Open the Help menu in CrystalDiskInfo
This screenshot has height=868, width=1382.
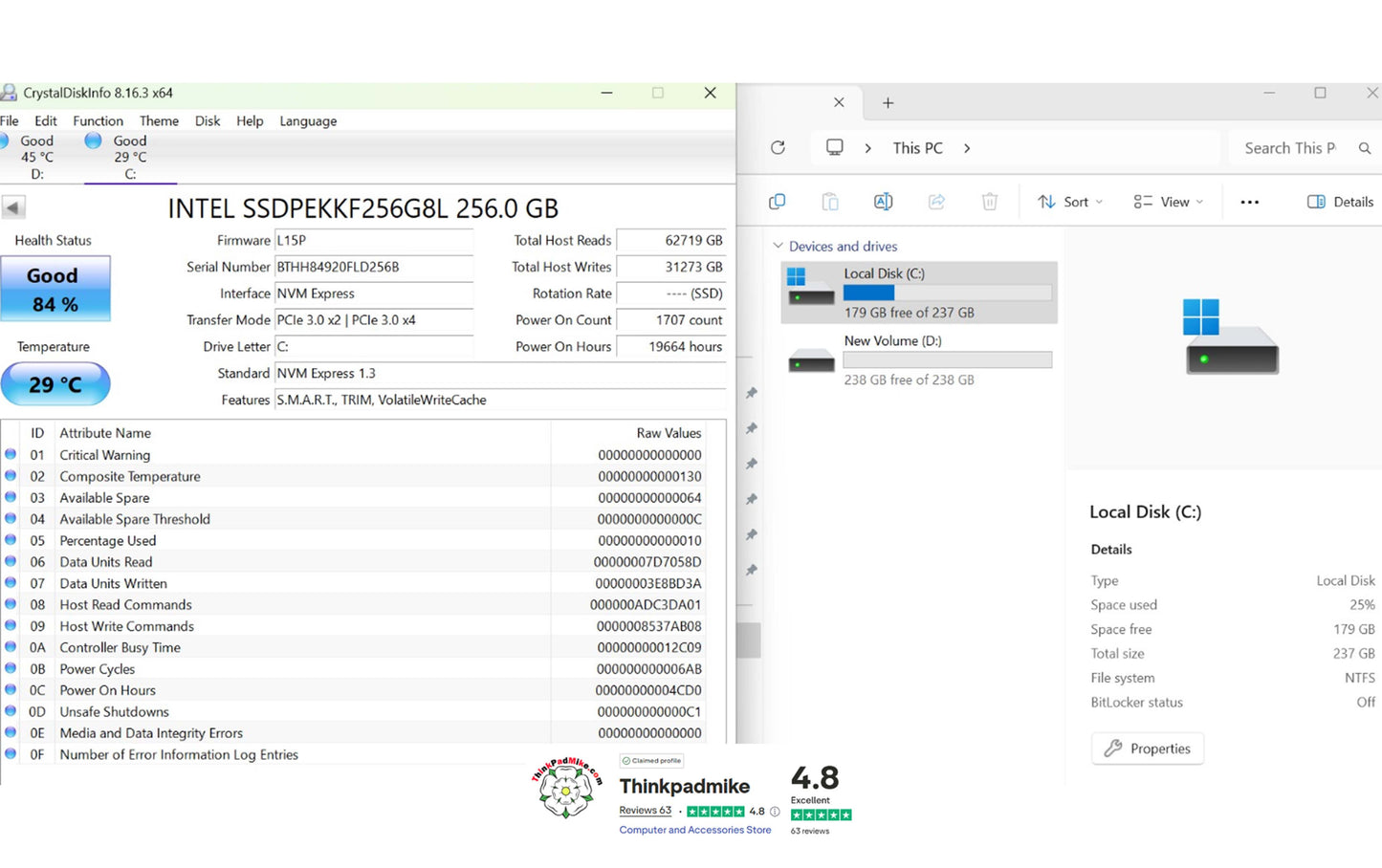(250, 120)
